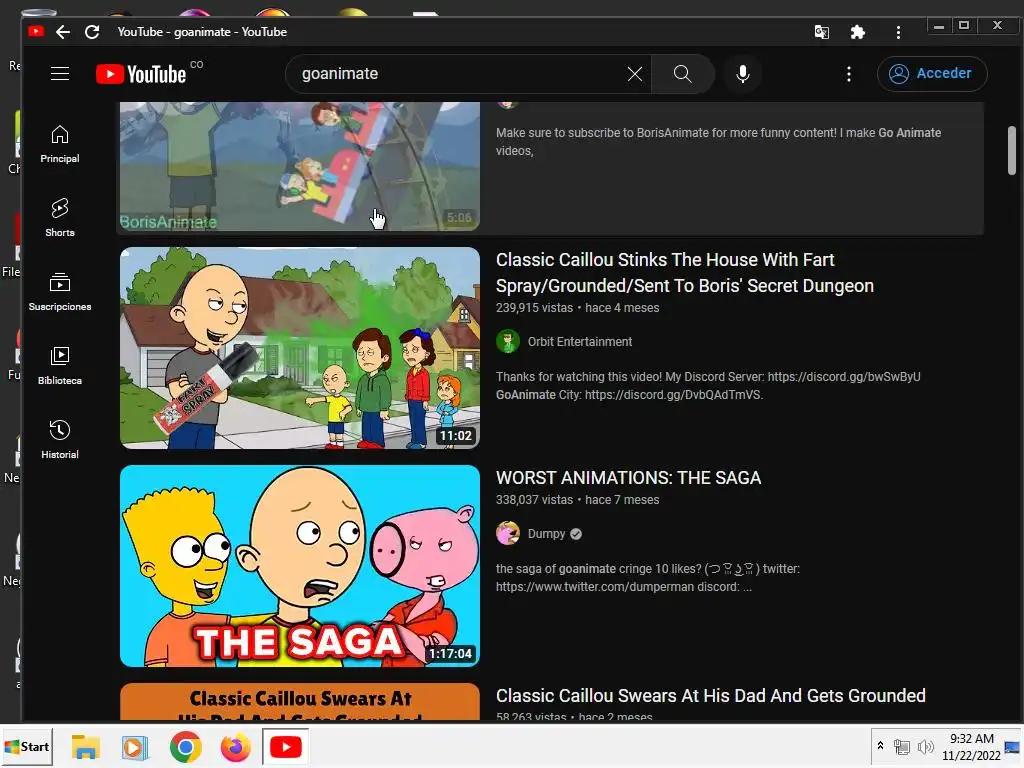
Task: Click the Acceder sign-in button
Action: 932,74
